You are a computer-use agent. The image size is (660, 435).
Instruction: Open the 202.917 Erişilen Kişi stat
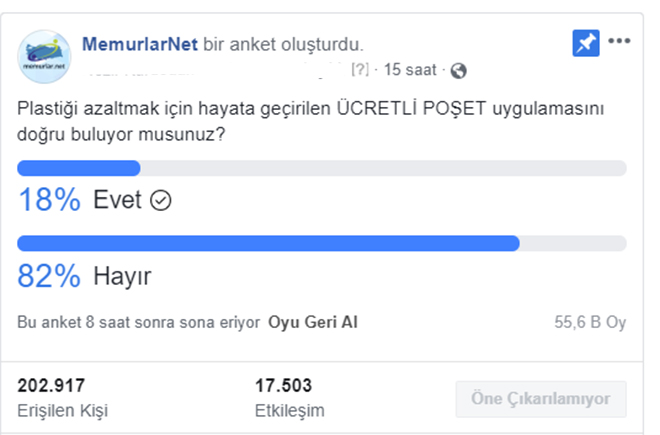[x=62, y=398]
